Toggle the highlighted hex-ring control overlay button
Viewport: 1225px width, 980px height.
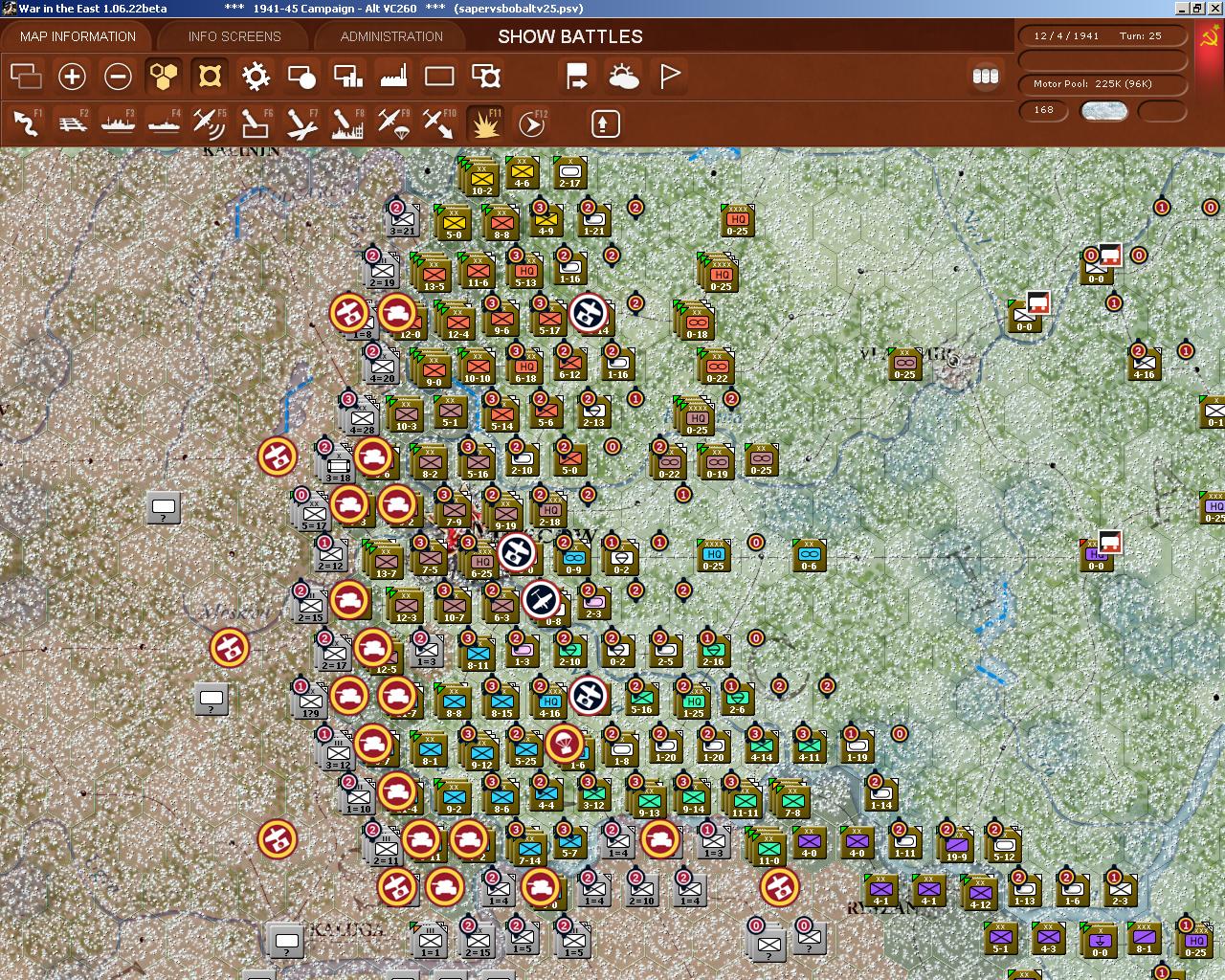click(210, 76)
